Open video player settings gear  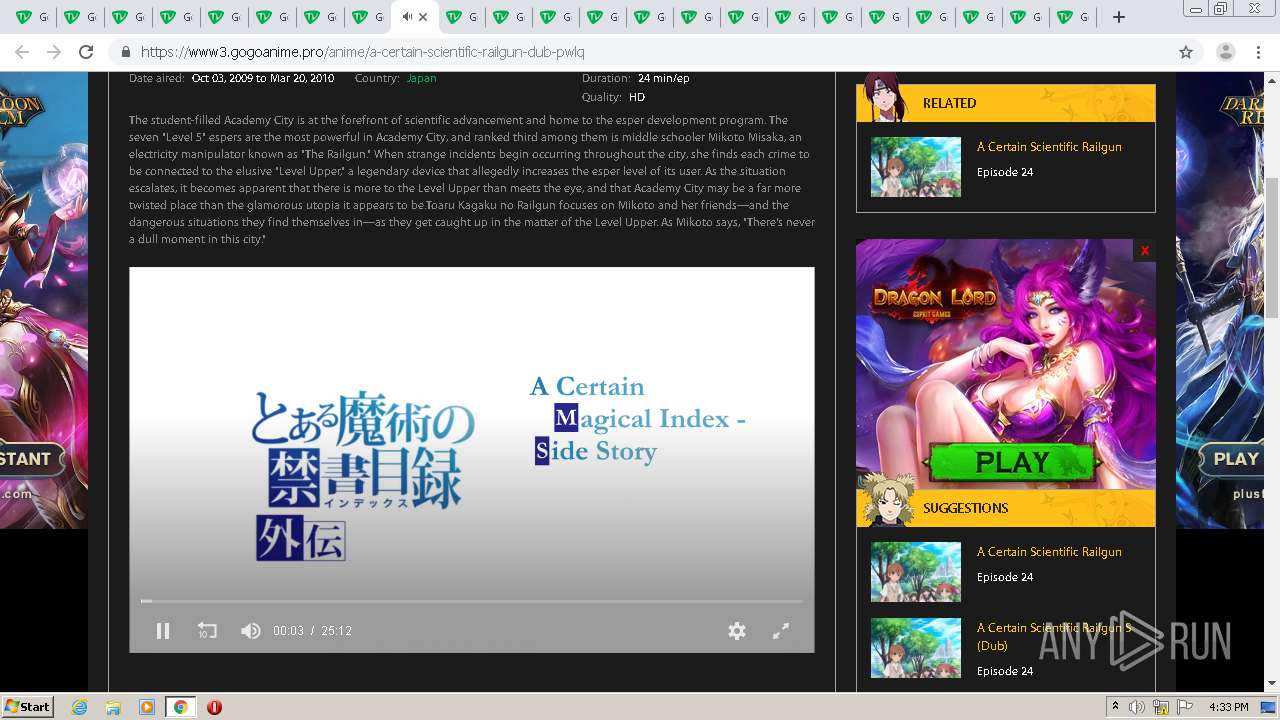click(x=737, y=631)
